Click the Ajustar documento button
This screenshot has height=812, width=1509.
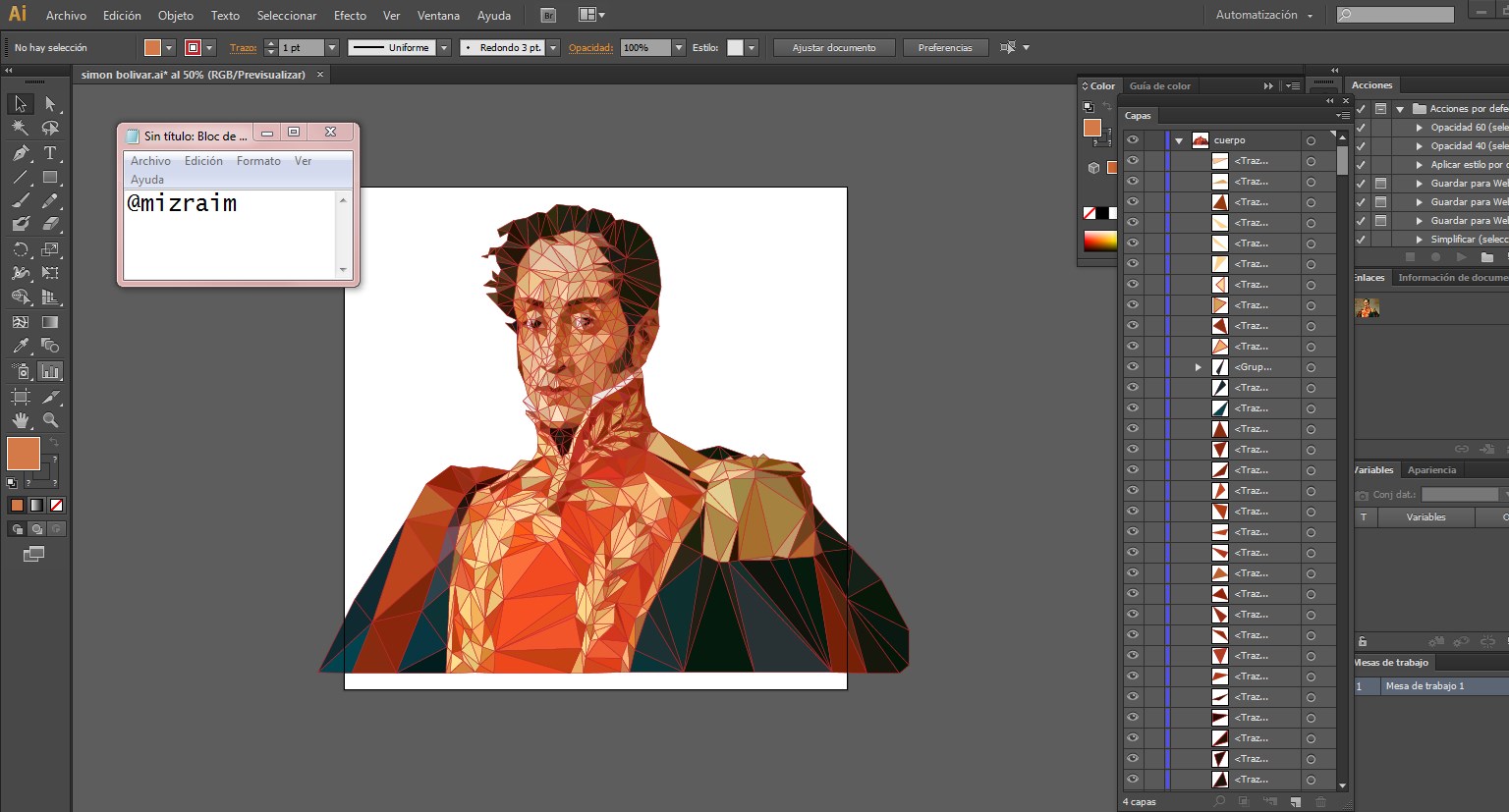tap(834, 47)
